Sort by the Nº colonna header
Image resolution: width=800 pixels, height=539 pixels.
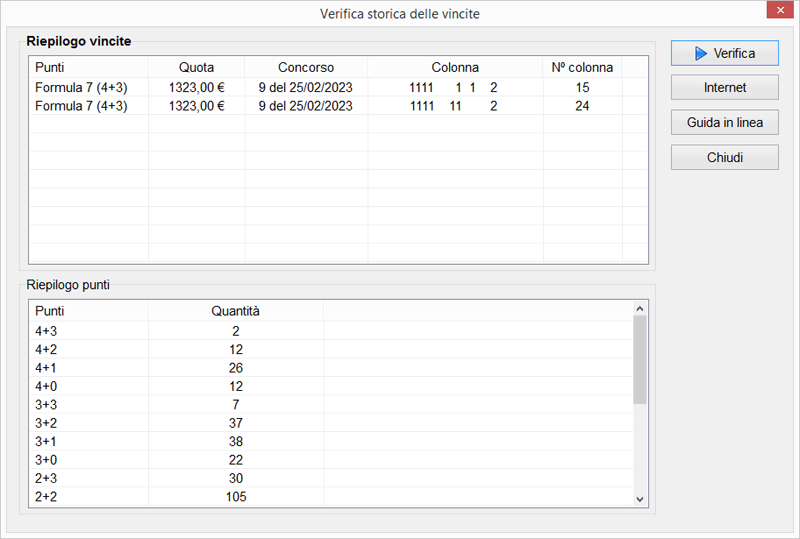click(x=582, y=67)
